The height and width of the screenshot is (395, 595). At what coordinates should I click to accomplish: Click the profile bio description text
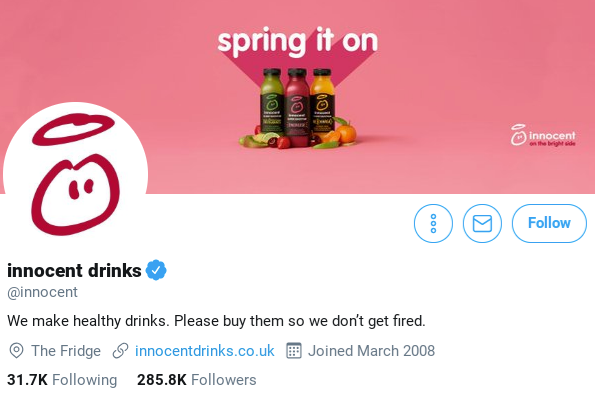(216, 321)
